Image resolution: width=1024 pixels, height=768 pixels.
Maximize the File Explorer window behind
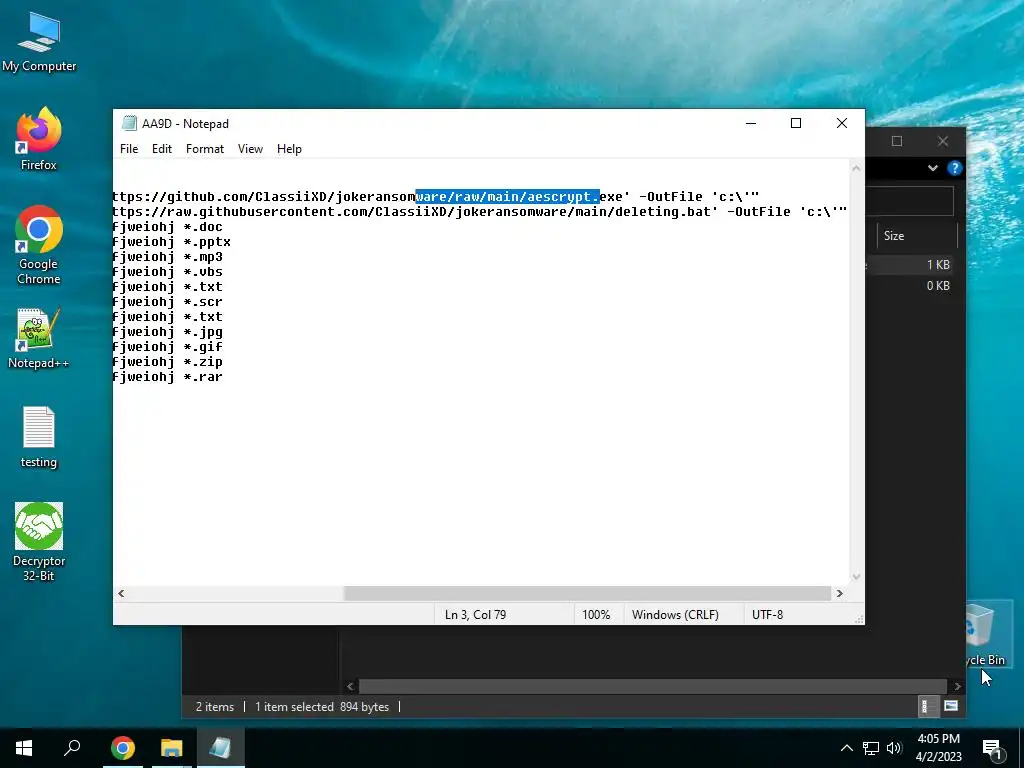(897, 141)
